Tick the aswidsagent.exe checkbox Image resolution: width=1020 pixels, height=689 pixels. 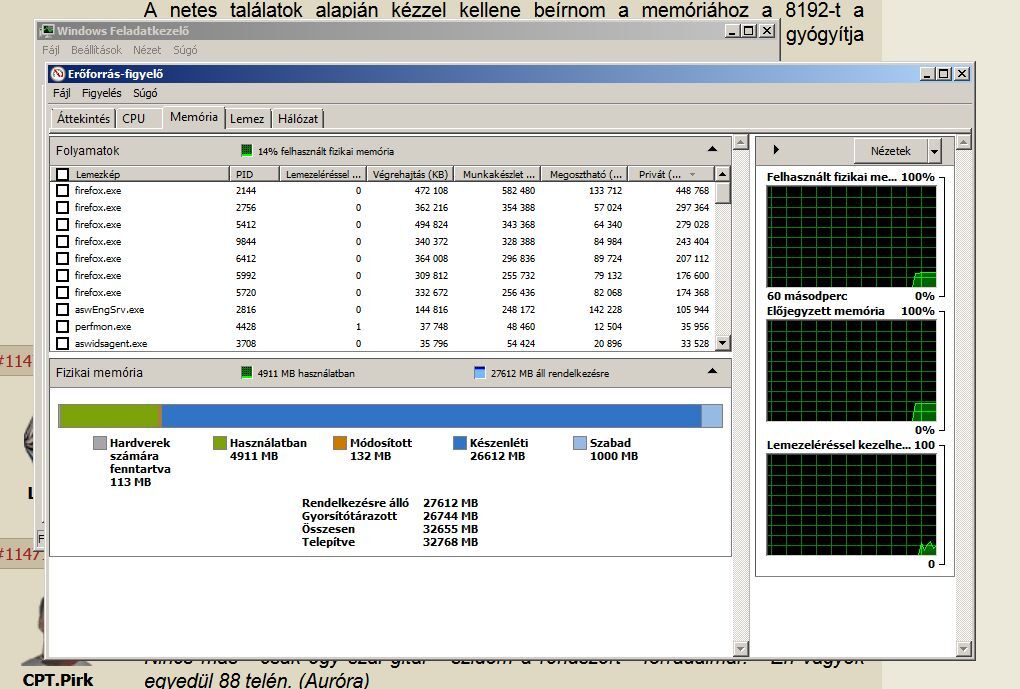click(62, 344)
